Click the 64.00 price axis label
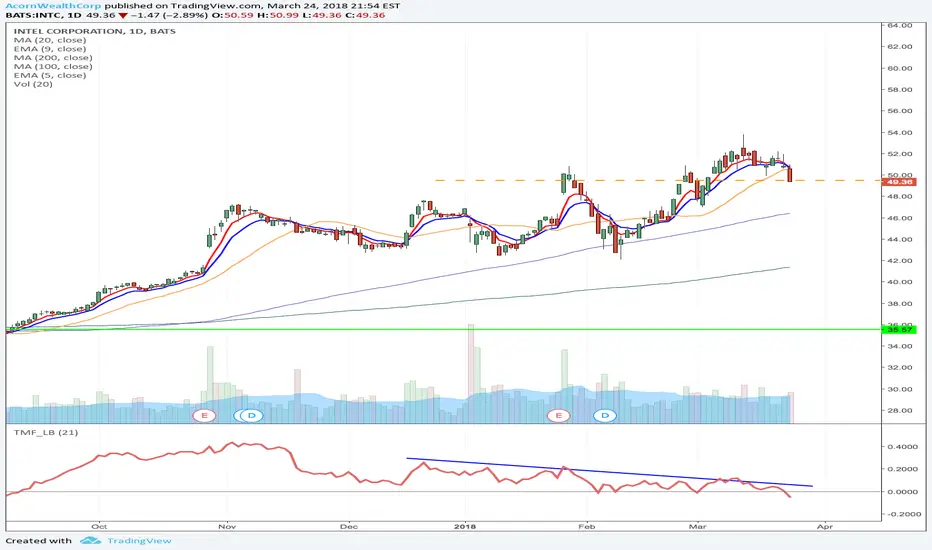The height and width of the screenshot is (550, 932). click(900, 26)
